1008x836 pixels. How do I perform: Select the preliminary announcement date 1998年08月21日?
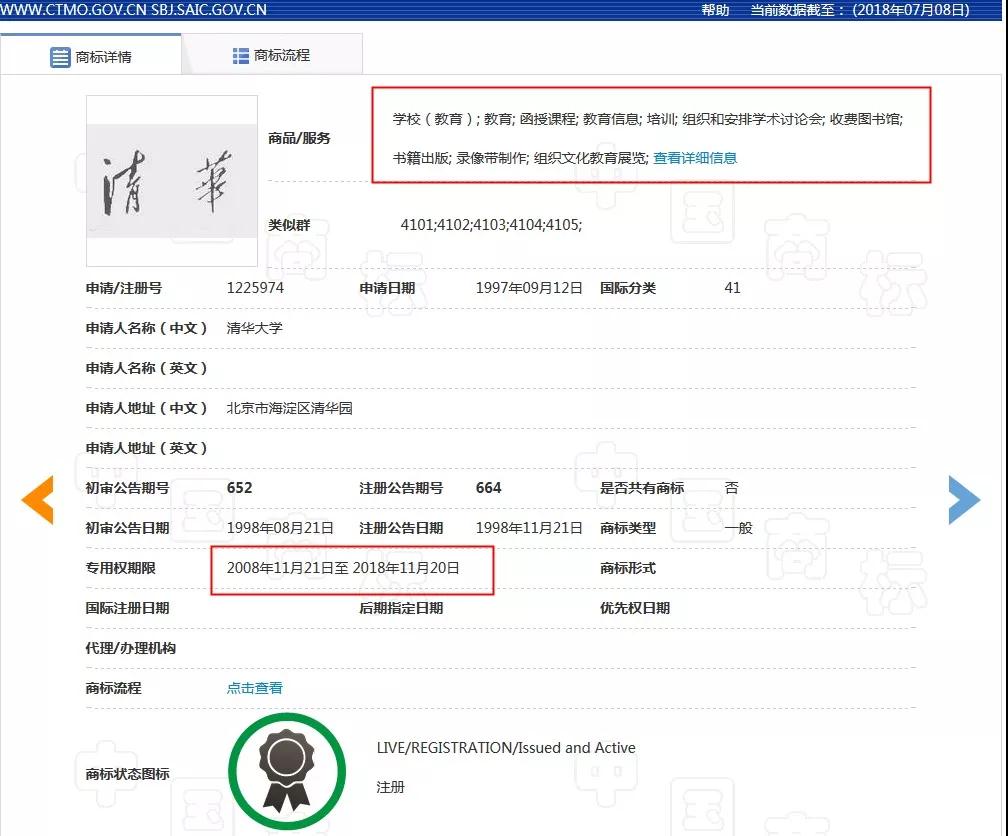tap(280, 528)
